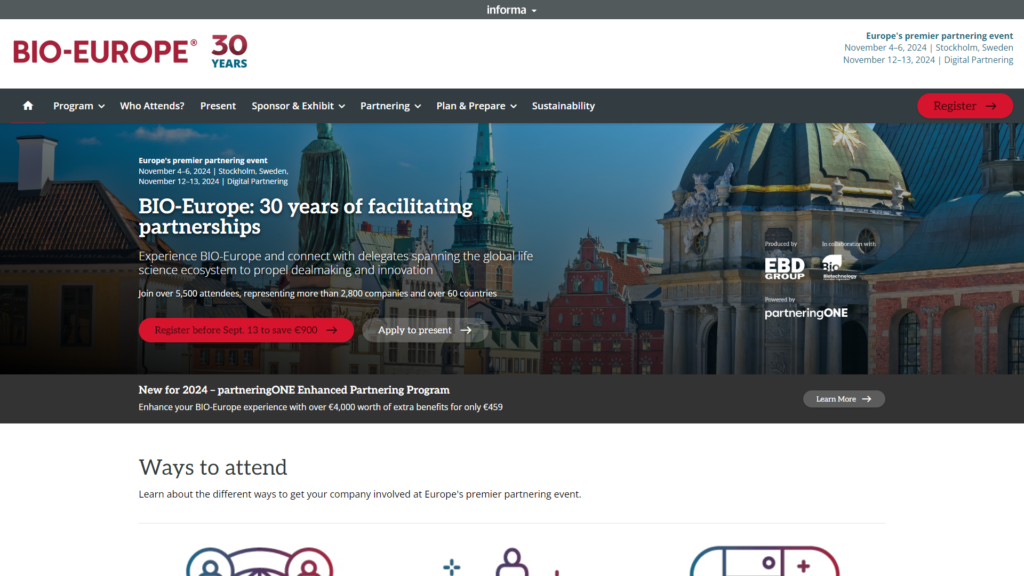
Task: Click the Apply to present button
Action: point(424,330)
